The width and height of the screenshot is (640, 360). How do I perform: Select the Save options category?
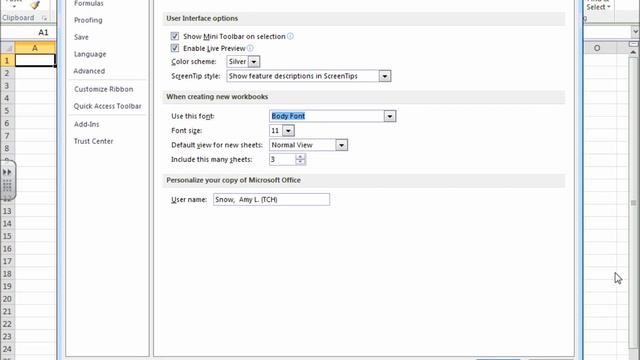tap(81, 37)
